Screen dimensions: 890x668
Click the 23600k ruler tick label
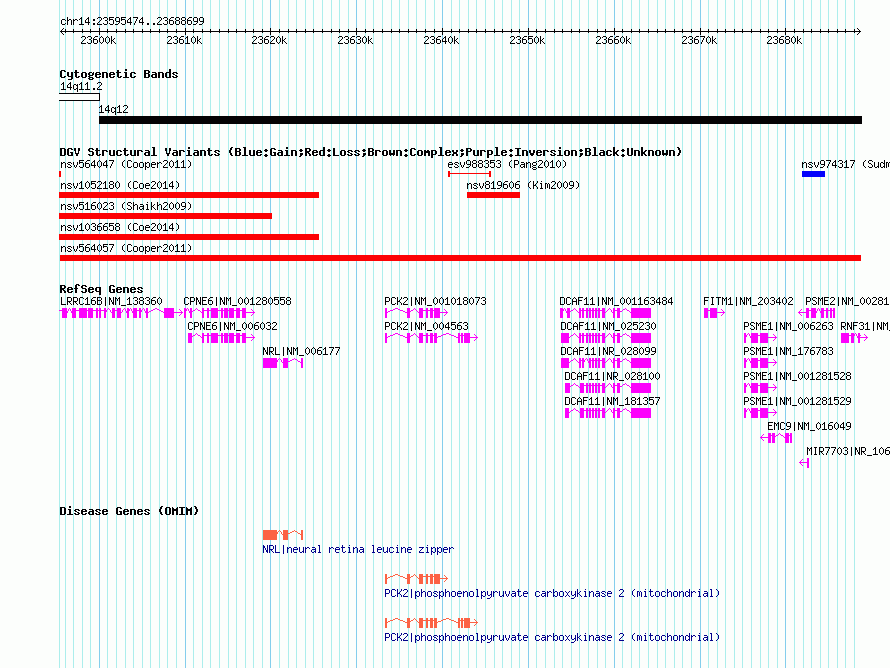click(x=98, y=40)
